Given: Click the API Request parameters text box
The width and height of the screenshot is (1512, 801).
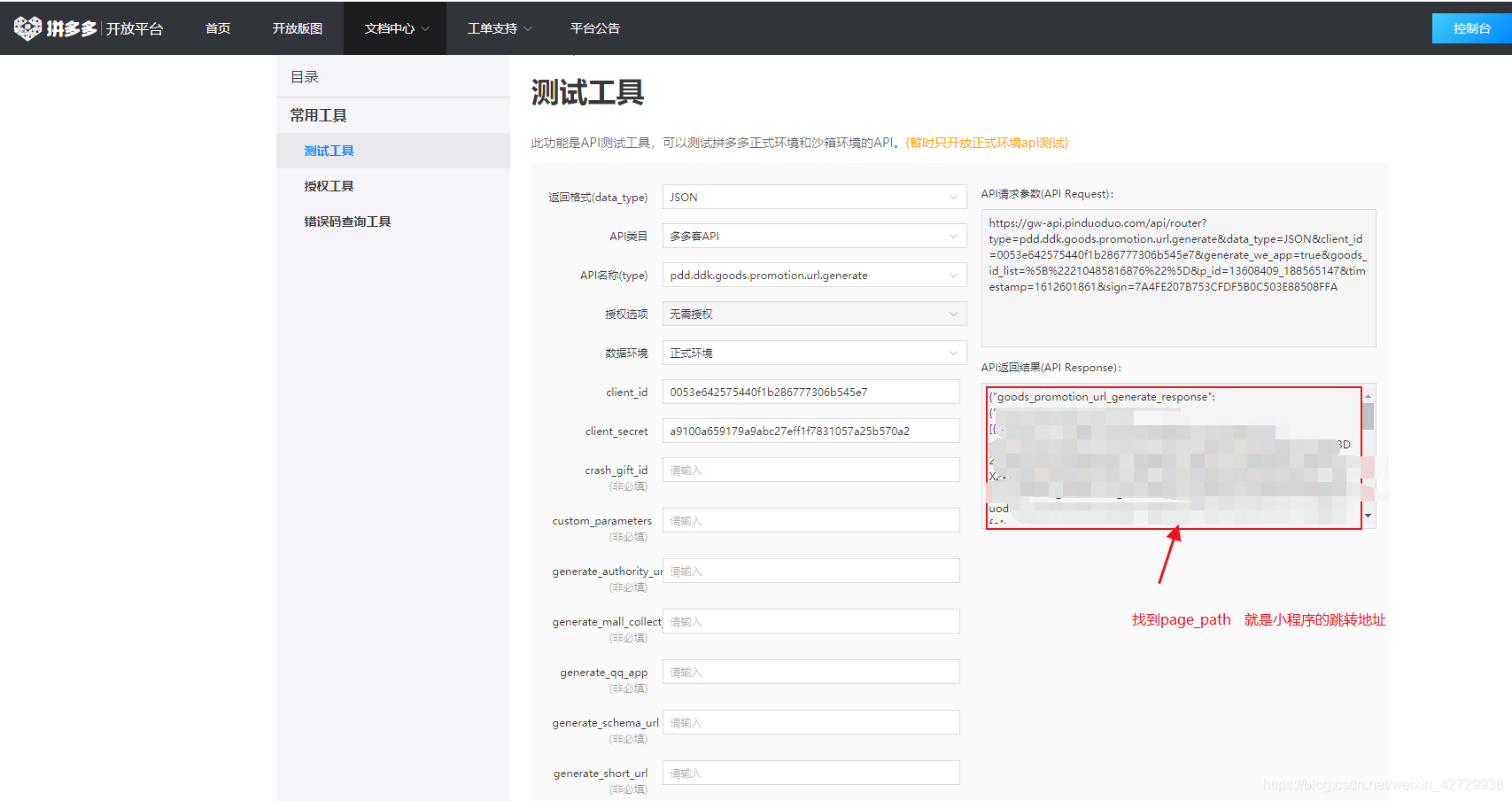Looking at the screenshot, I should [1178, 278].
